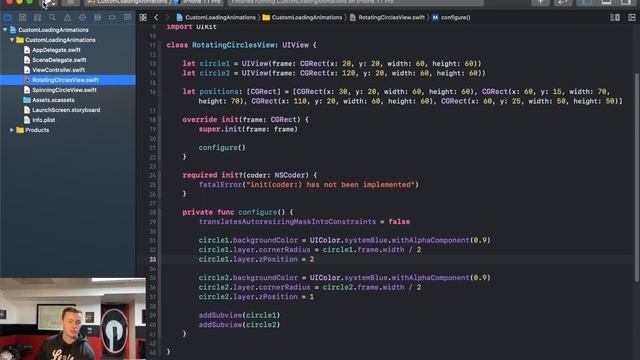Open the related items grid menu

coord(143,18)
